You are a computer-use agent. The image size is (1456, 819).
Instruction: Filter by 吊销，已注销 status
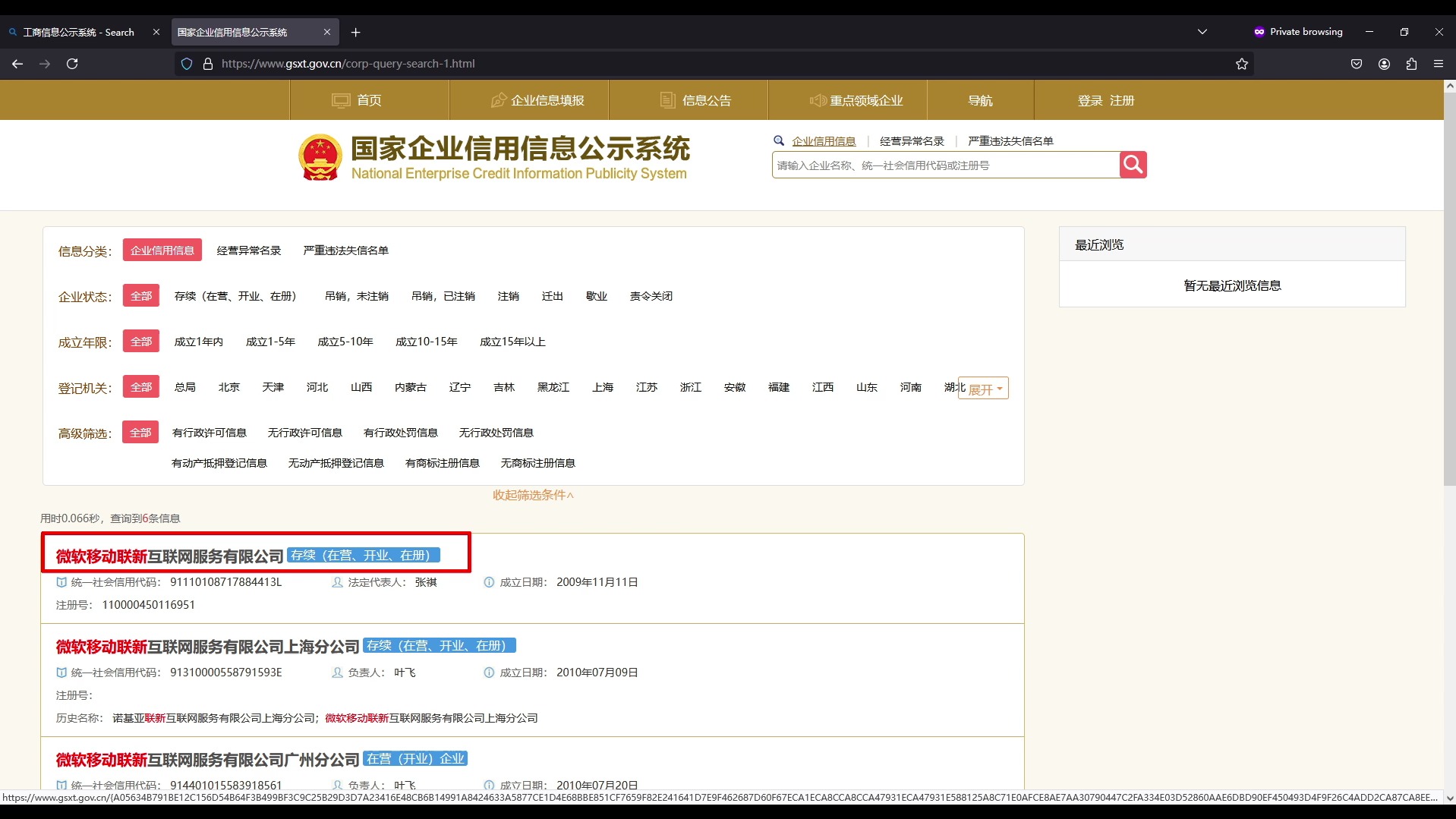443,296
